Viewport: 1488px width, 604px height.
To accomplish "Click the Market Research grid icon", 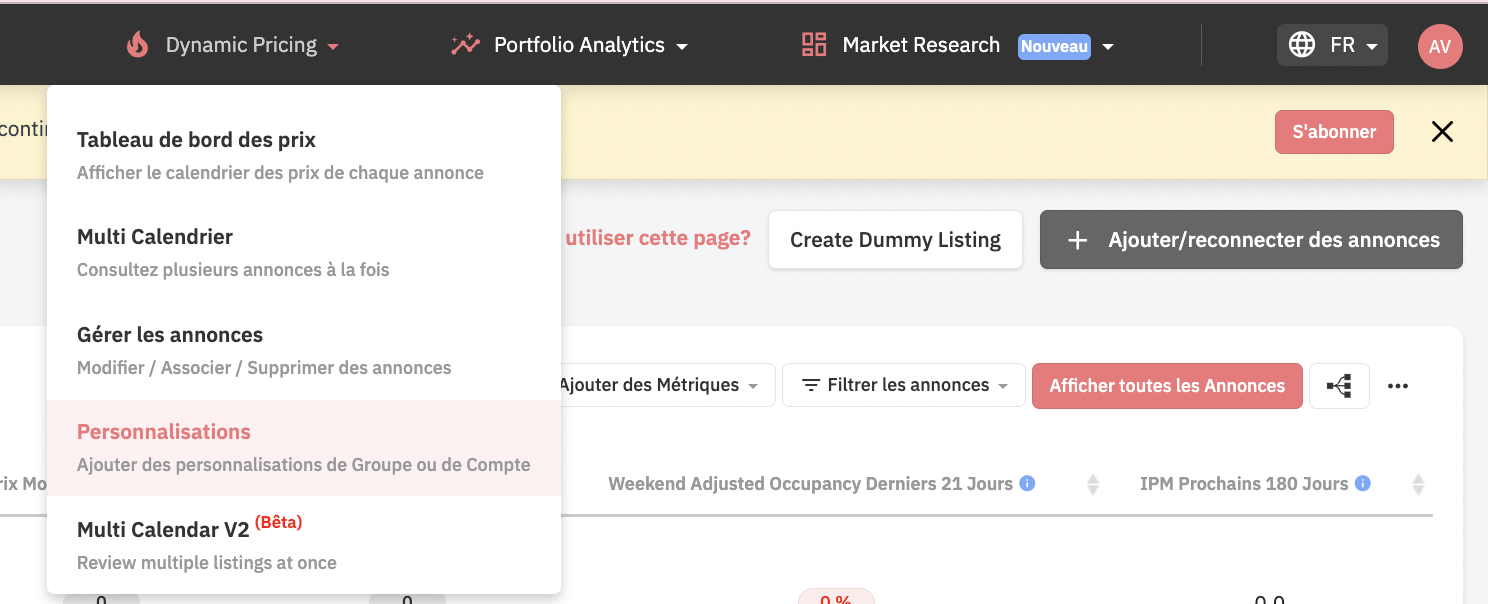I will 814,45.
